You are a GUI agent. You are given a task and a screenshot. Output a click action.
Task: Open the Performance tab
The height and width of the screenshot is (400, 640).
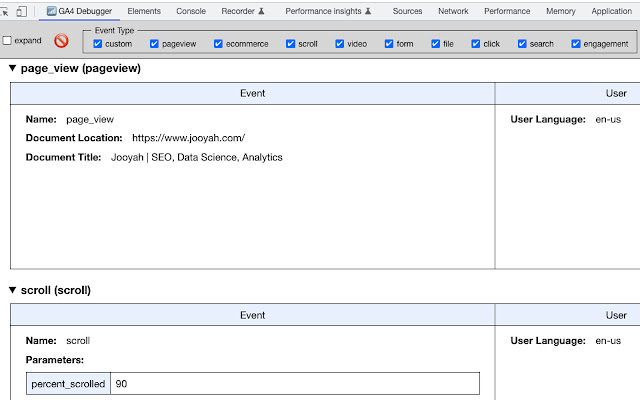tap(507, 11)
